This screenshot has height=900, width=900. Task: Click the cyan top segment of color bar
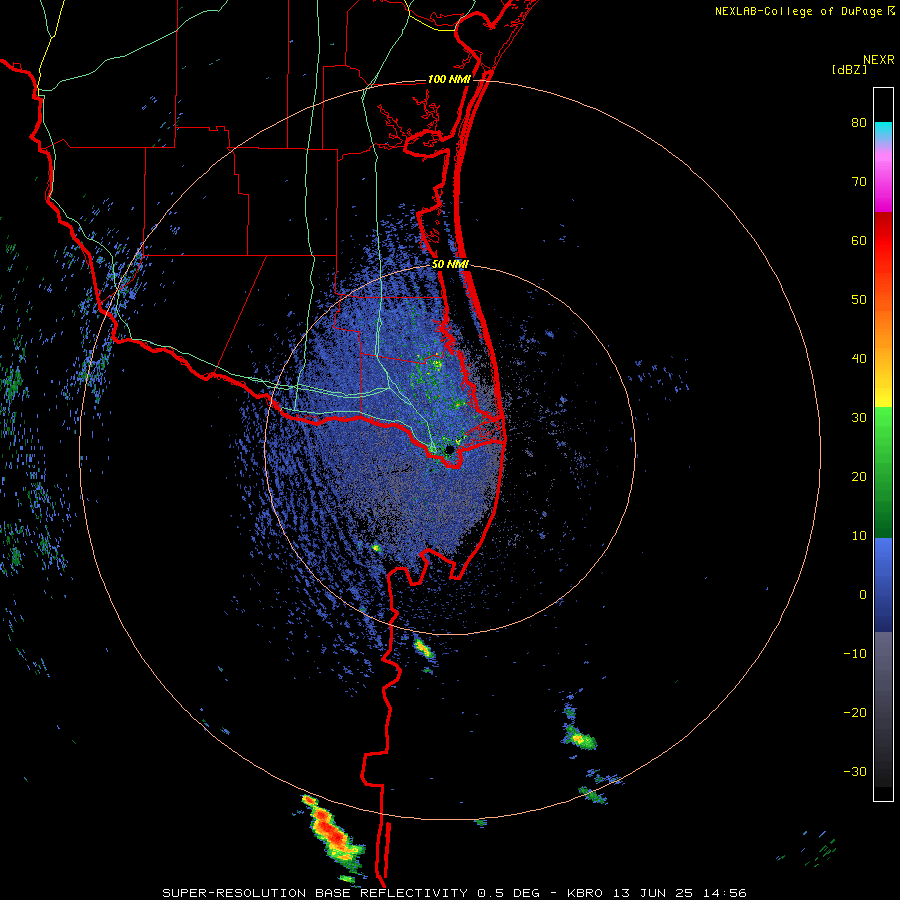point(883,129)
